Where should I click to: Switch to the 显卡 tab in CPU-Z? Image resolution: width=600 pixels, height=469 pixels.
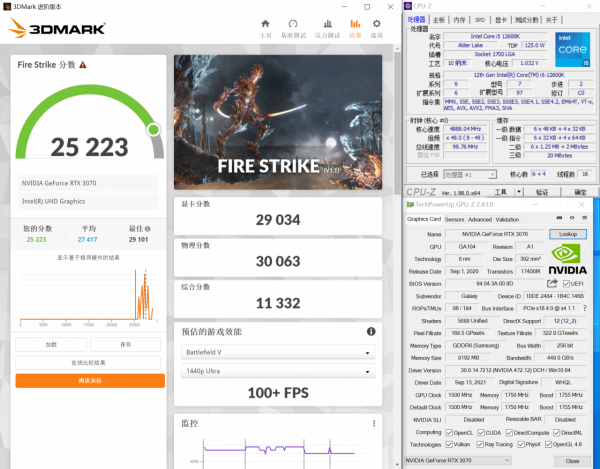tap(501, 20)
